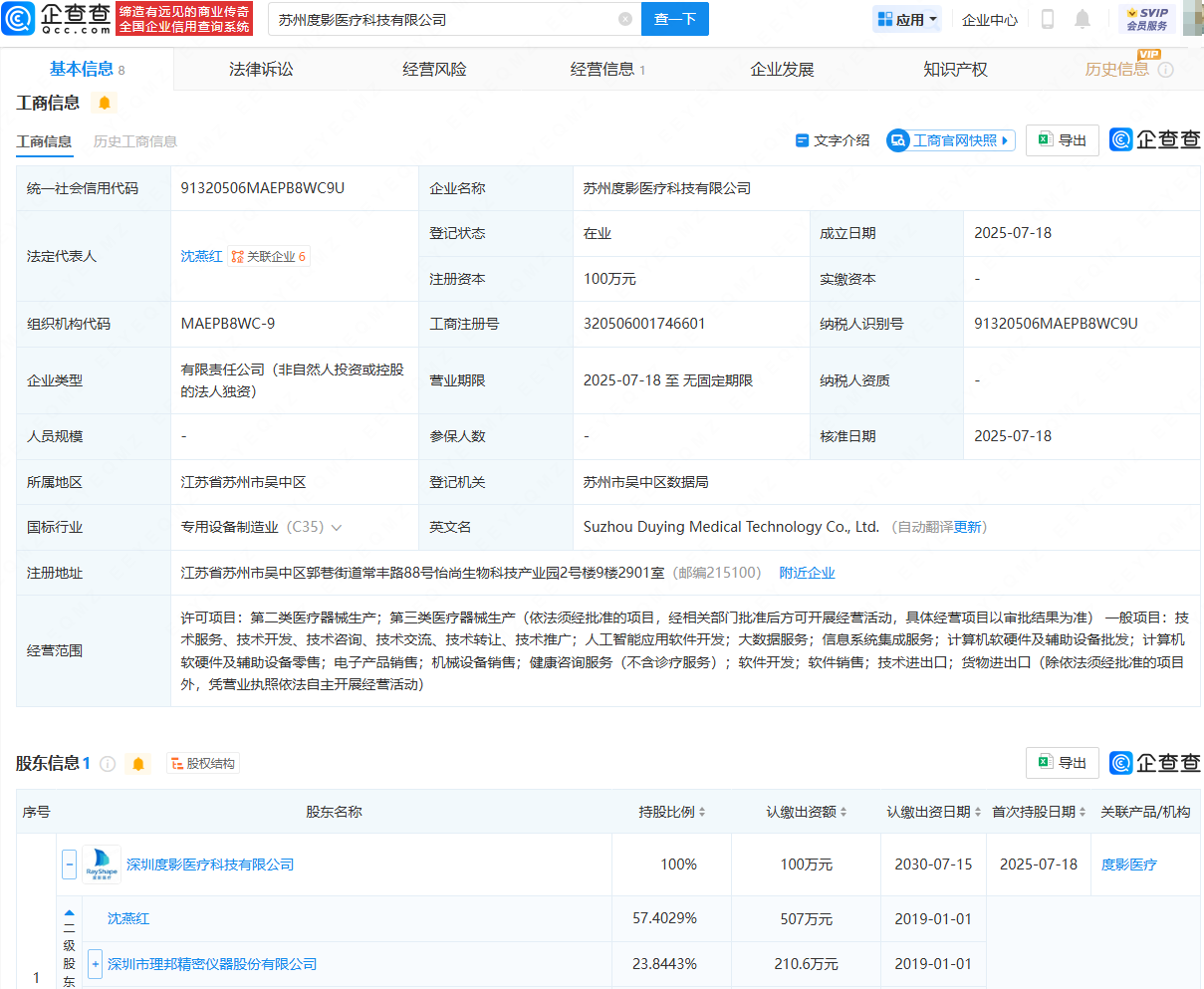Image resolution: width=1204 pixels, height=989 pixels.
Task: Switch to 法律诉讼 tab
Action: [261, 69]
